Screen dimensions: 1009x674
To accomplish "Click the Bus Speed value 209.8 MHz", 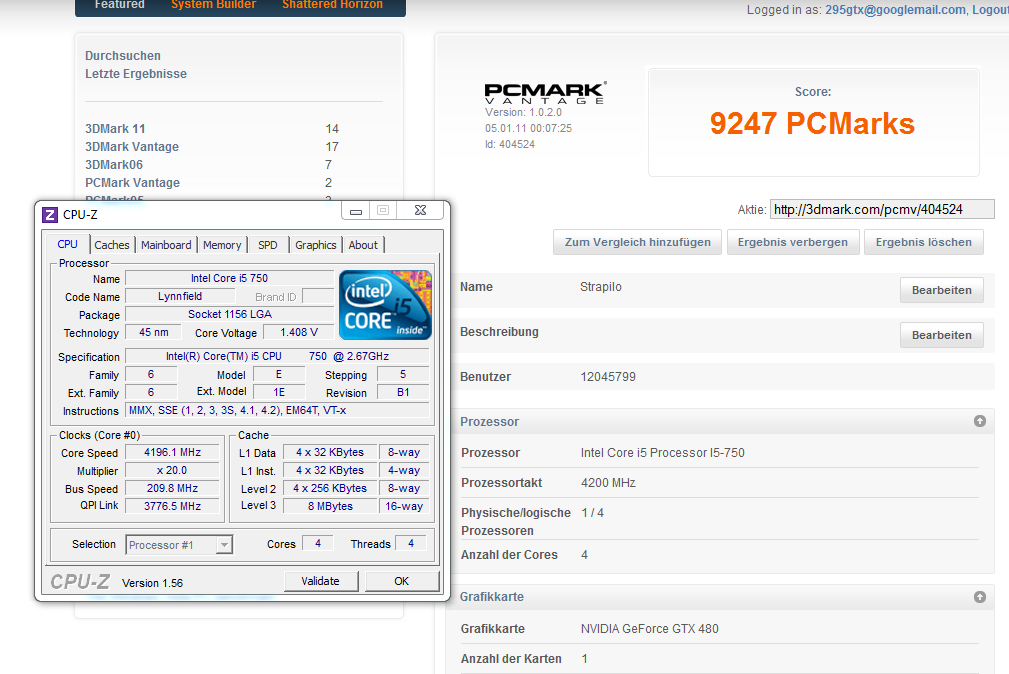I will pos(172,489).
